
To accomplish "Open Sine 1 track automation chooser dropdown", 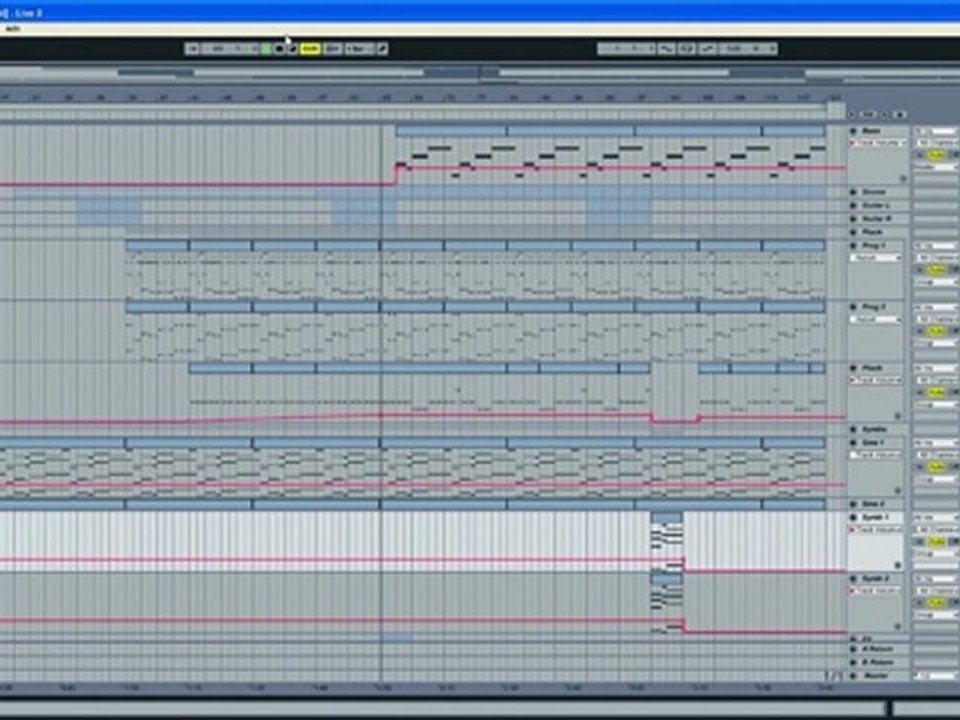I will (876, 455).
